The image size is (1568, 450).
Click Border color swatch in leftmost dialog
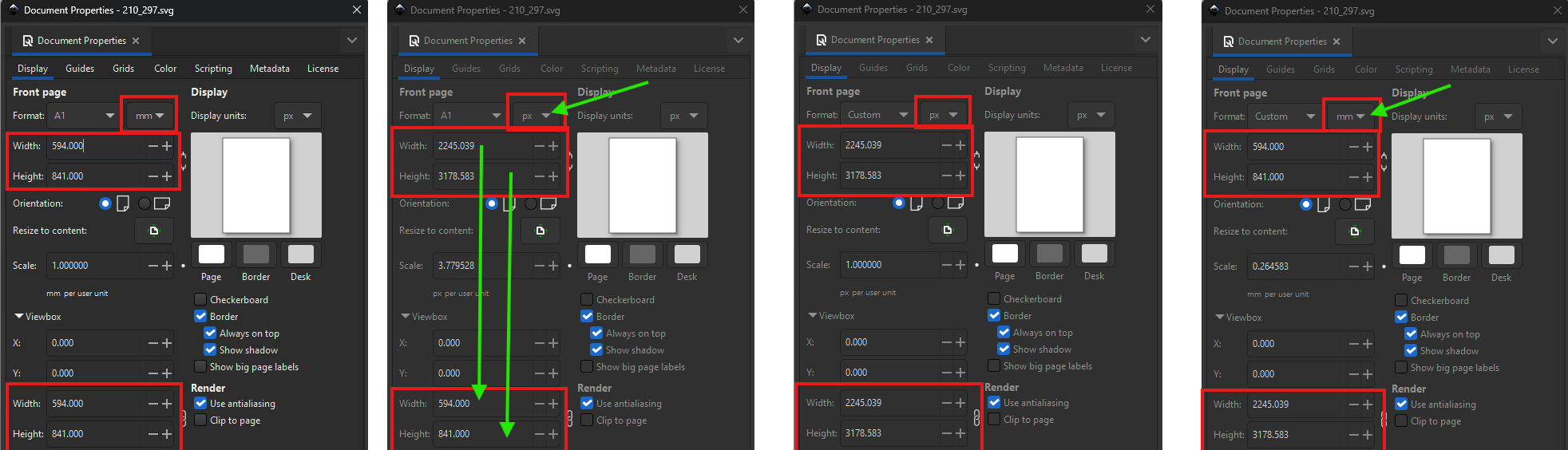coord(256,255)
